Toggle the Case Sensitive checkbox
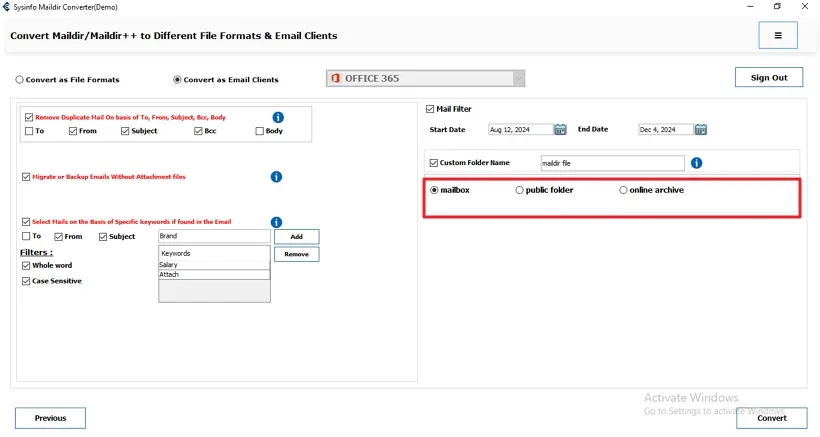 (x=26, y=281)
